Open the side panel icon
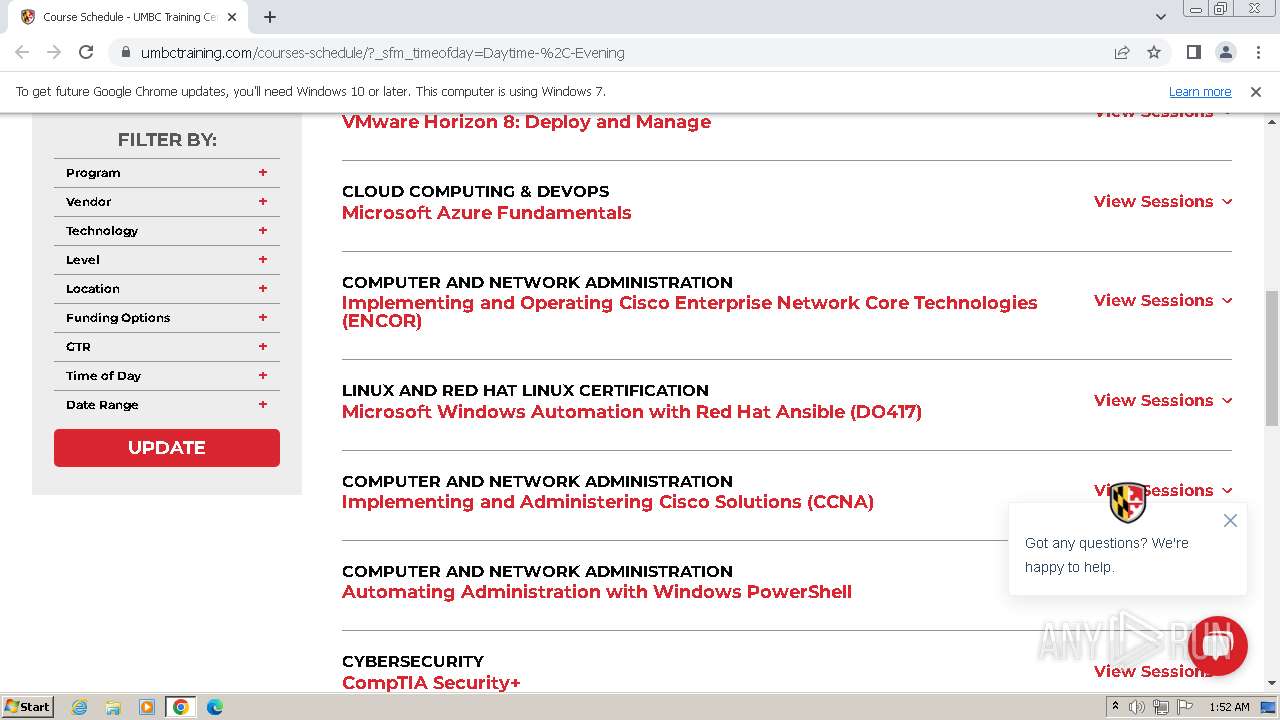 point(1193,52)
